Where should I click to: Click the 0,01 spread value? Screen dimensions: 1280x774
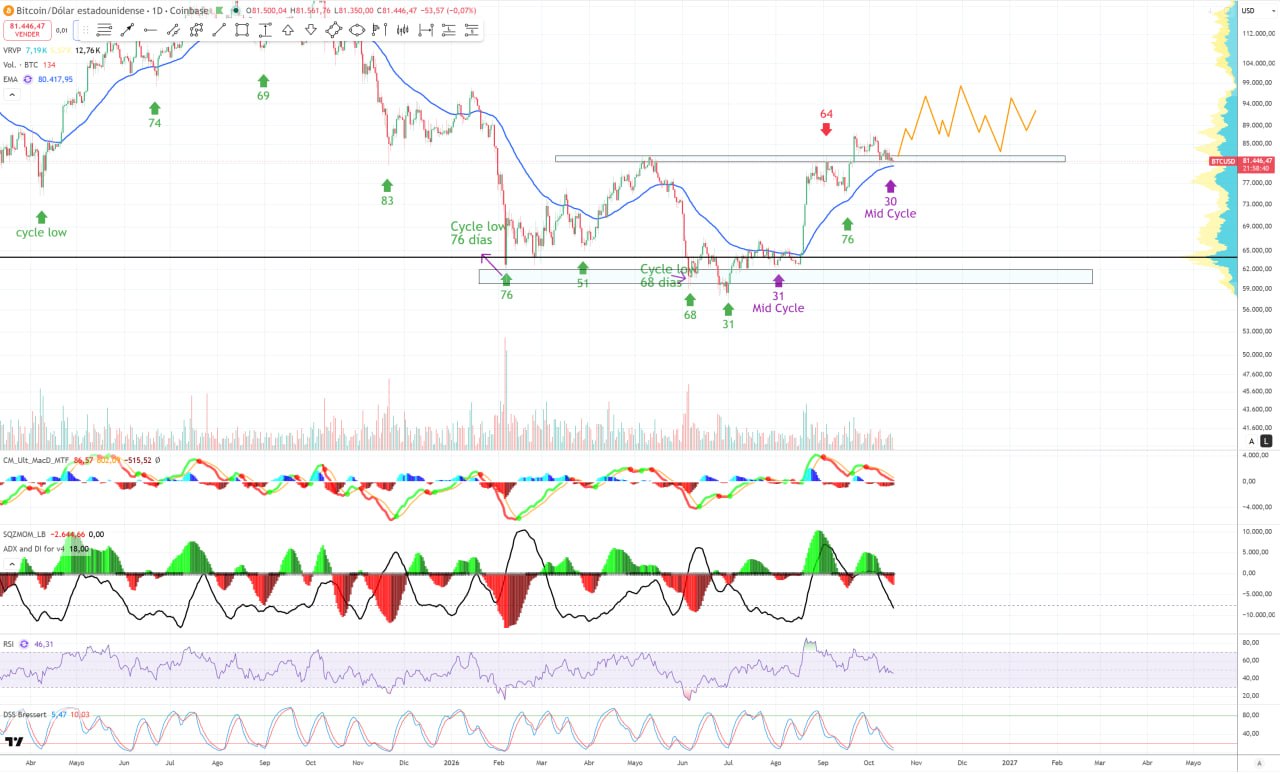tap(62, 30)
